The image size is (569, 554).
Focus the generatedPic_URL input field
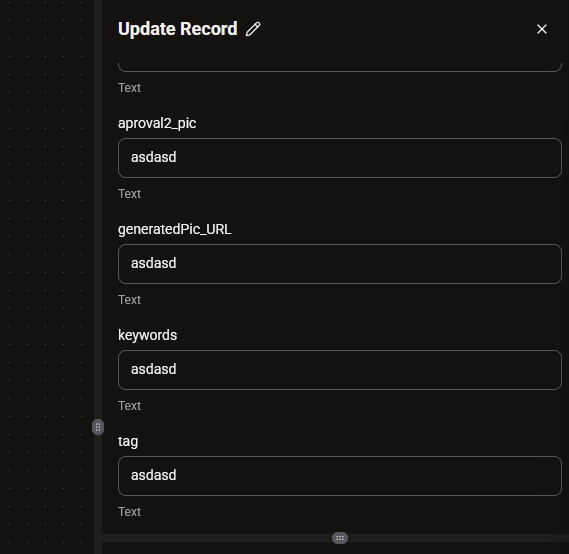[340, 264]
